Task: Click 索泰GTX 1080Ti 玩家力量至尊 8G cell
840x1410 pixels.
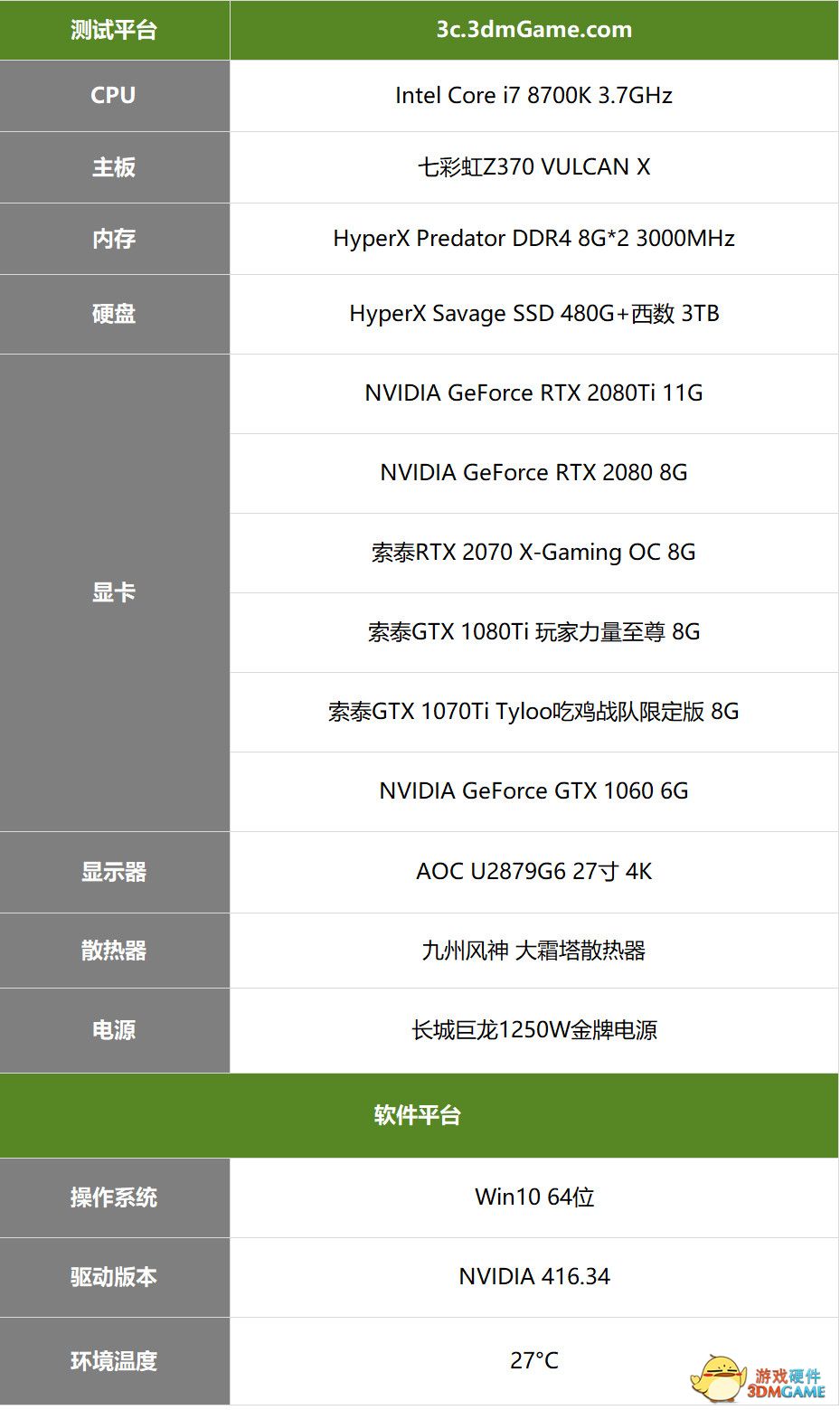Action: pyautogui.click(x=533, y=633)
